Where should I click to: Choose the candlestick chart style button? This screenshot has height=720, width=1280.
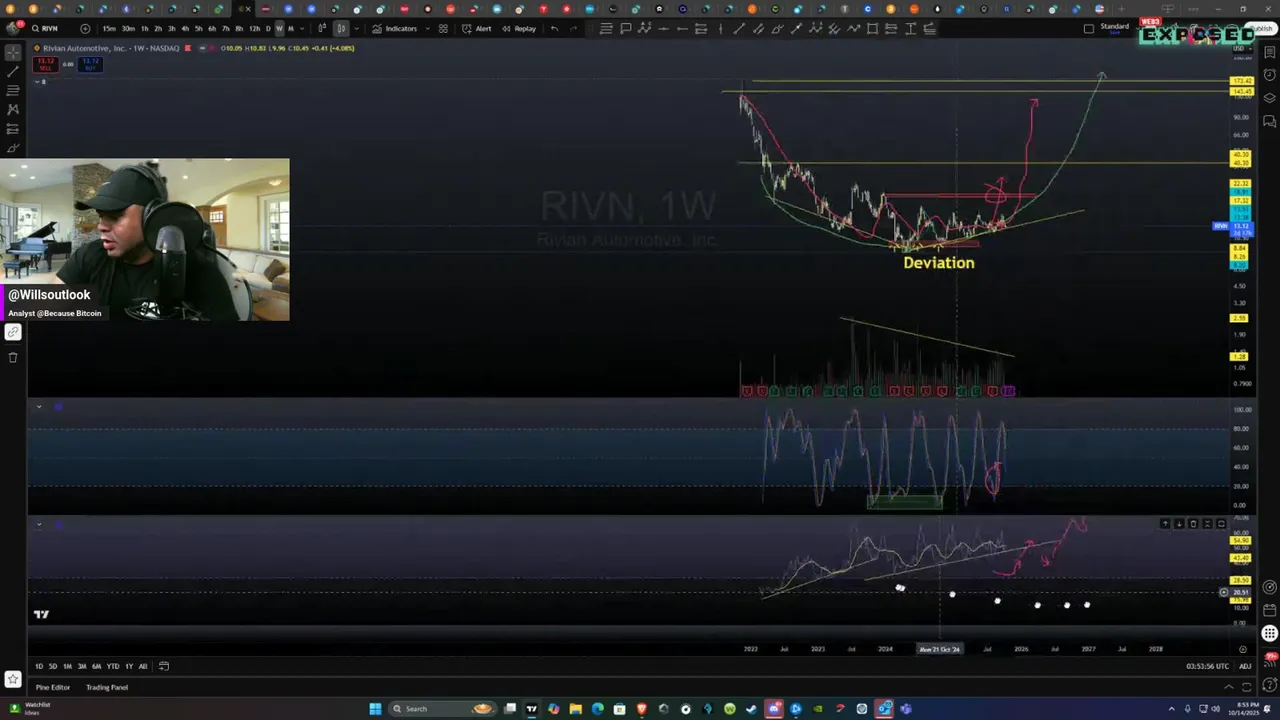point(341,29)
